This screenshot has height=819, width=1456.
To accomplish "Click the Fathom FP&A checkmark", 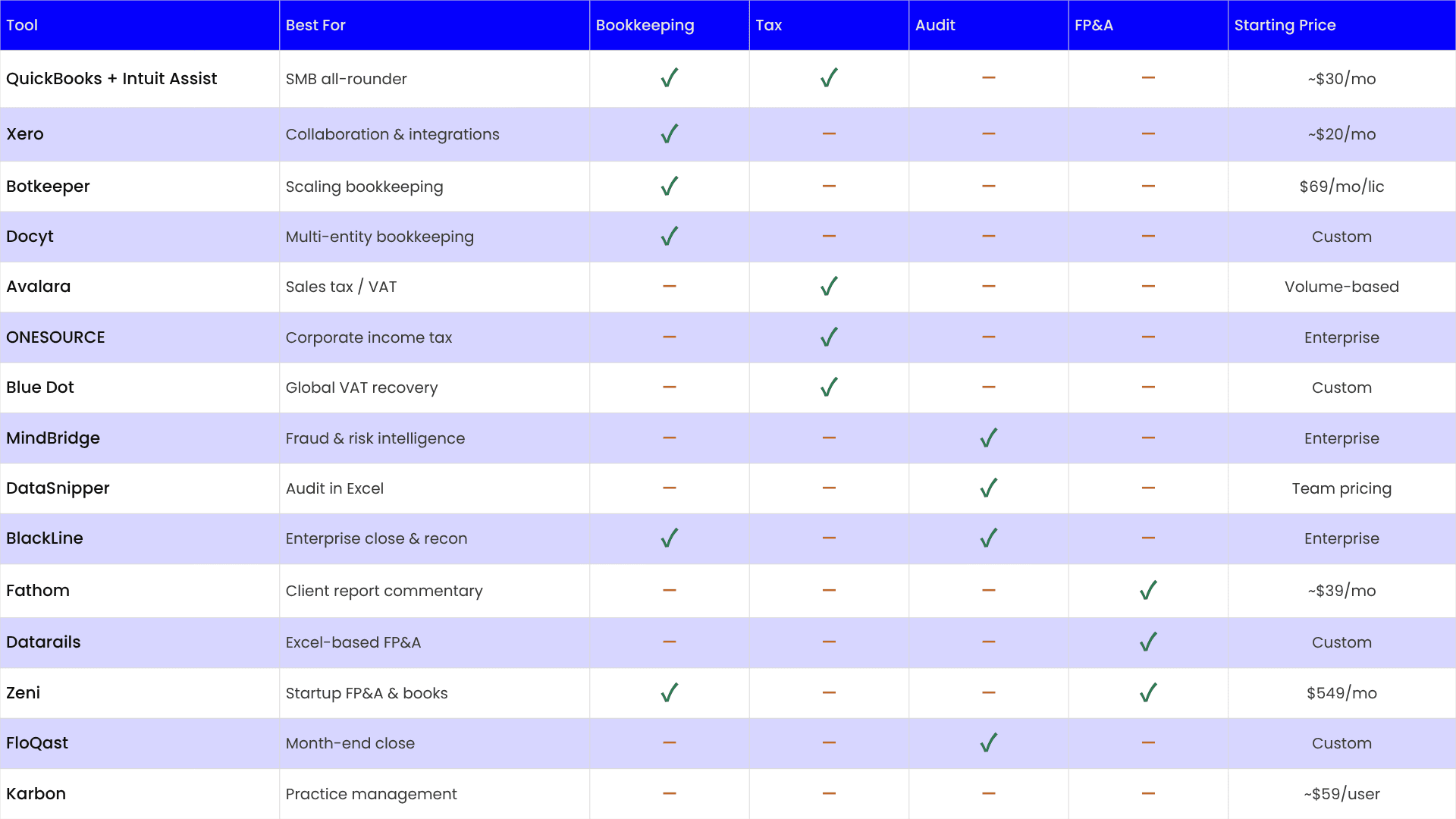I will [1148, 590].
